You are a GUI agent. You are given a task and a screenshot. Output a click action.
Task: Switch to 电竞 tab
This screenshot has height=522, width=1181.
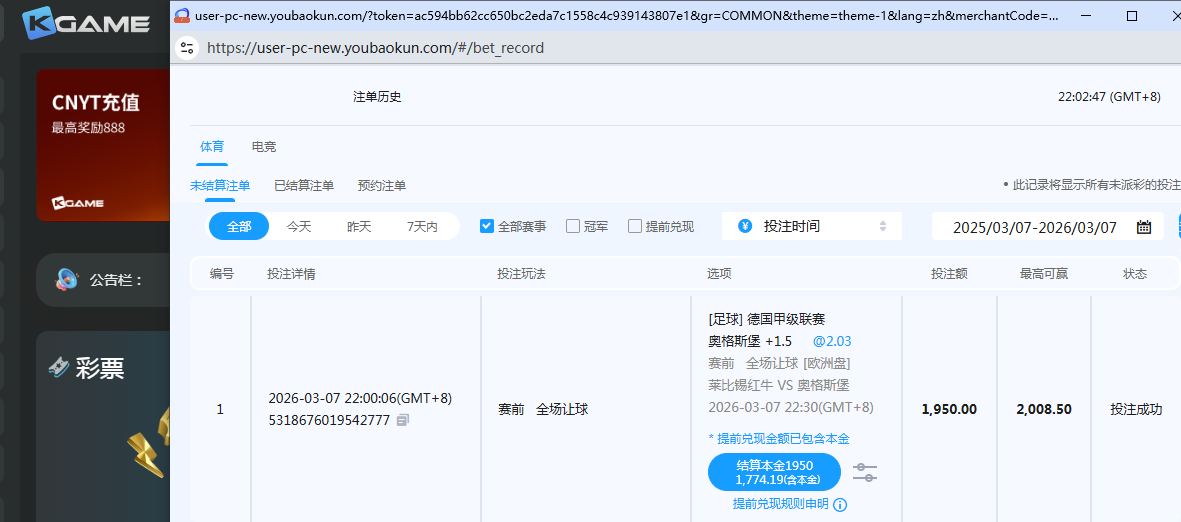click(x=264, y=147)
